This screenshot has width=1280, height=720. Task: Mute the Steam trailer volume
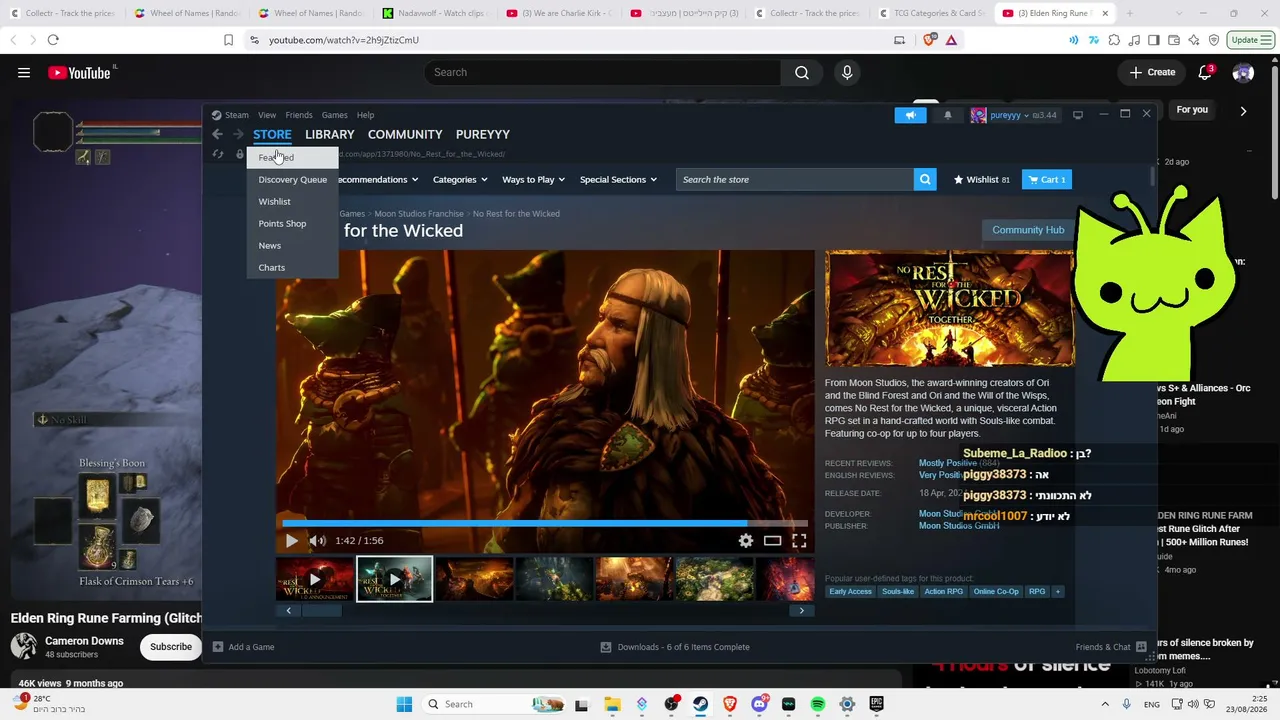pos(317,540)
